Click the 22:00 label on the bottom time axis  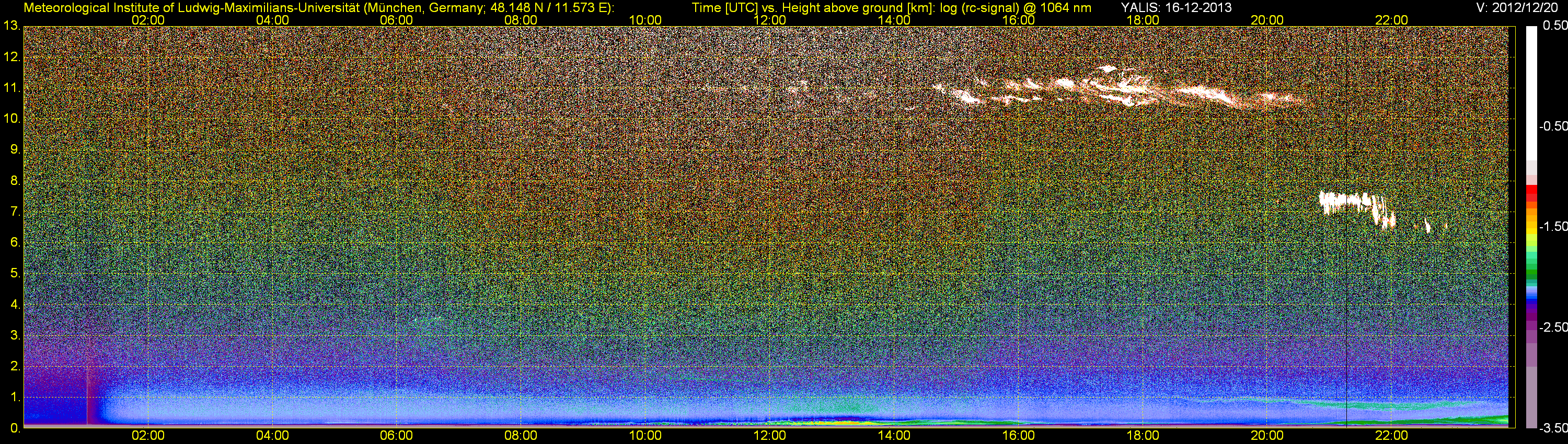(1391, 436)
